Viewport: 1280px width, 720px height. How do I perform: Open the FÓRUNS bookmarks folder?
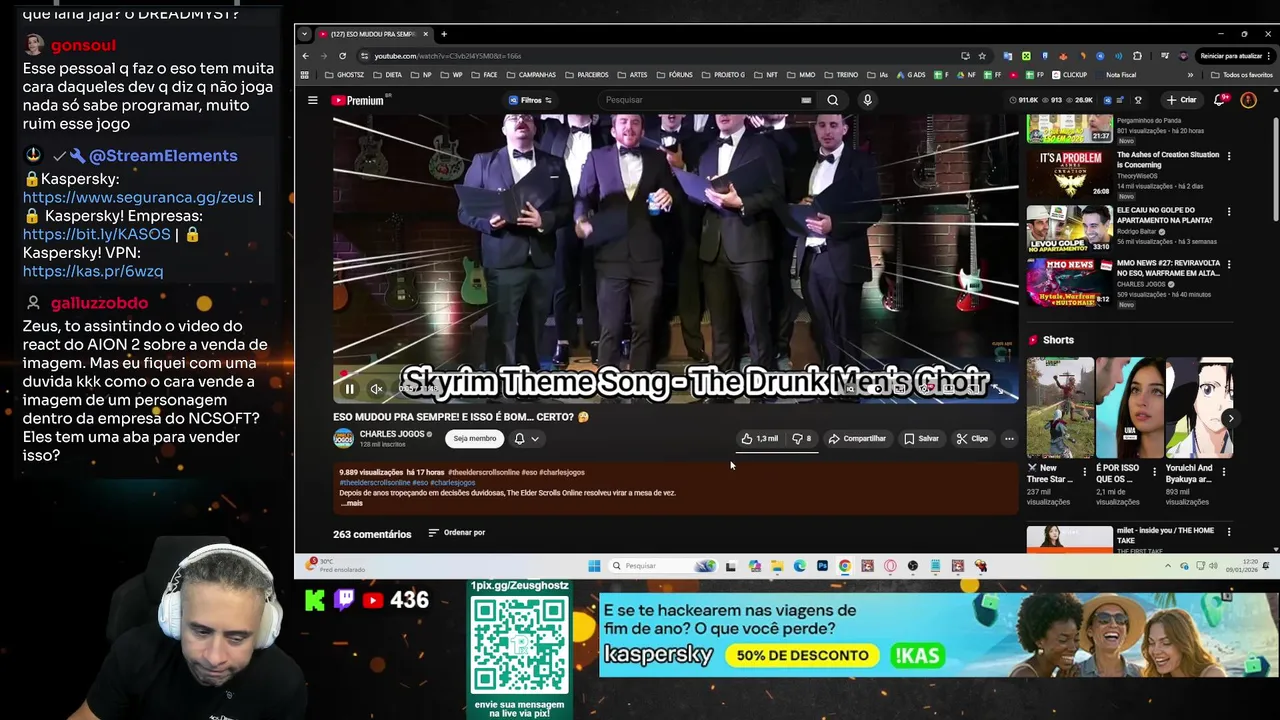[673, 75]
